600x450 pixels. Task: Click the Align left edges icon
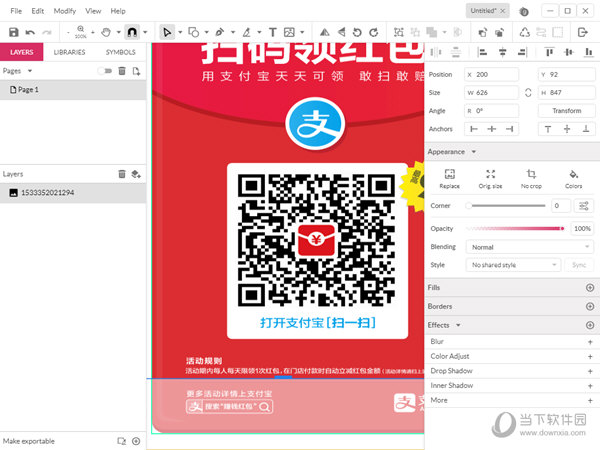click(x=483, y=52)
